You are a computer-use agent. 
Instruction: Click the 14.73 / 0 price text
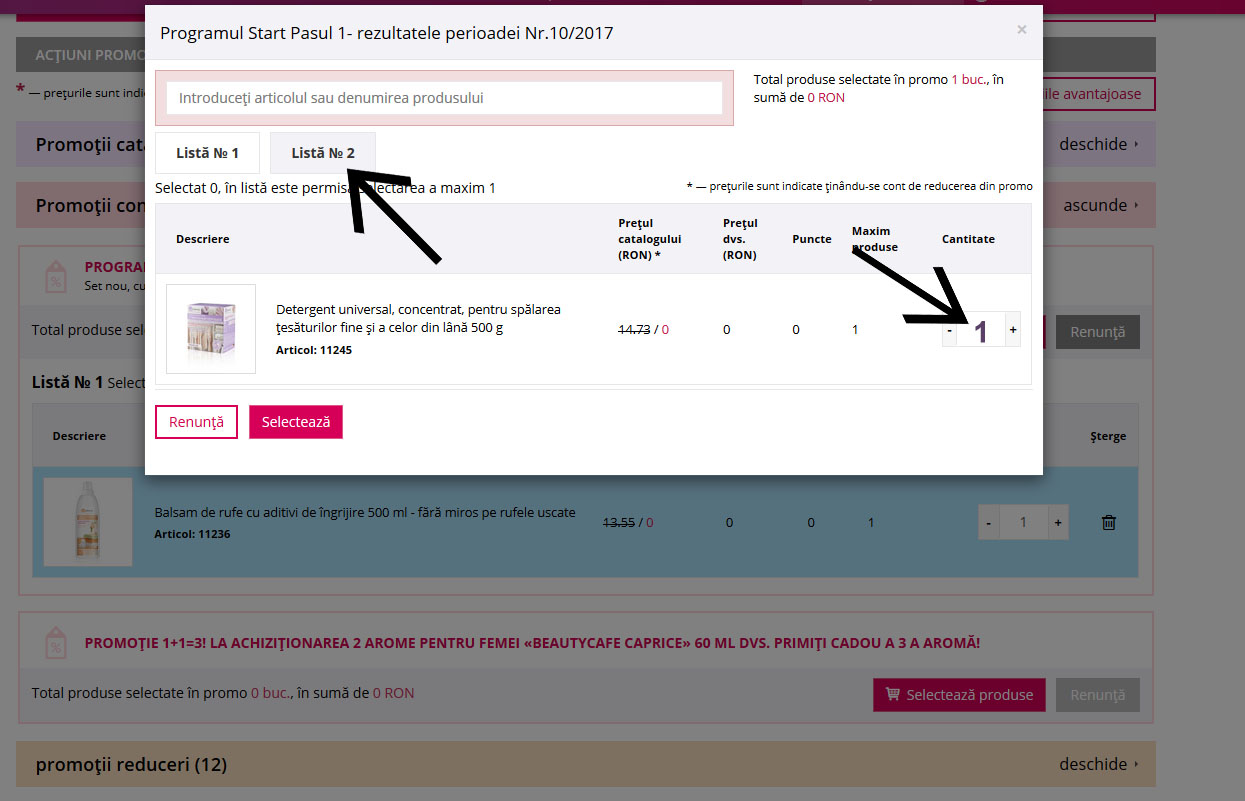pyautogui.click(x=644, y=329)
